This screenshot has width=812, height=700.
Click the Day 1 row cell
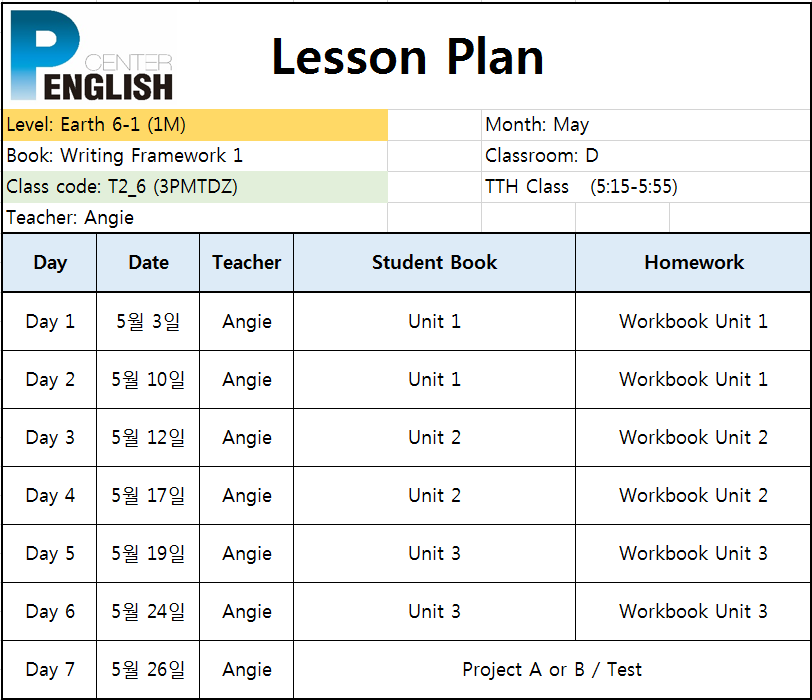click(x=50, y=322)
